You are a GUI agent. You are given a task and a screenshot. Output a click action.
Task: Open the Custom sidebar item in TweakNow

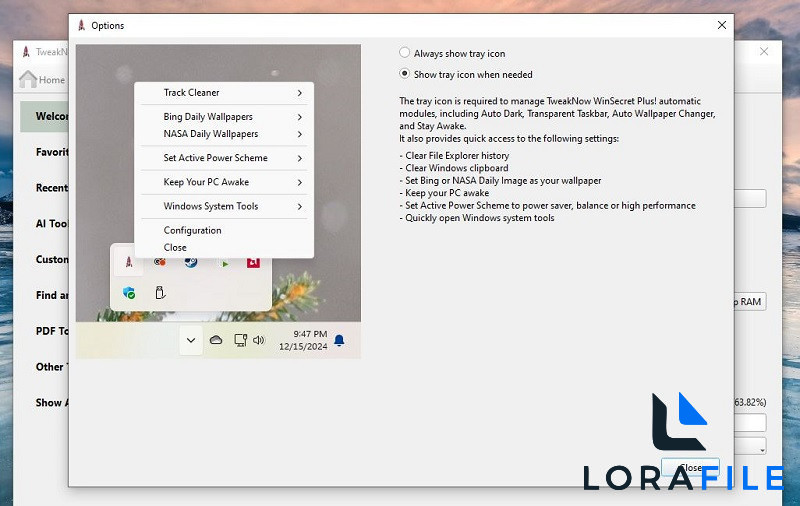52,259
